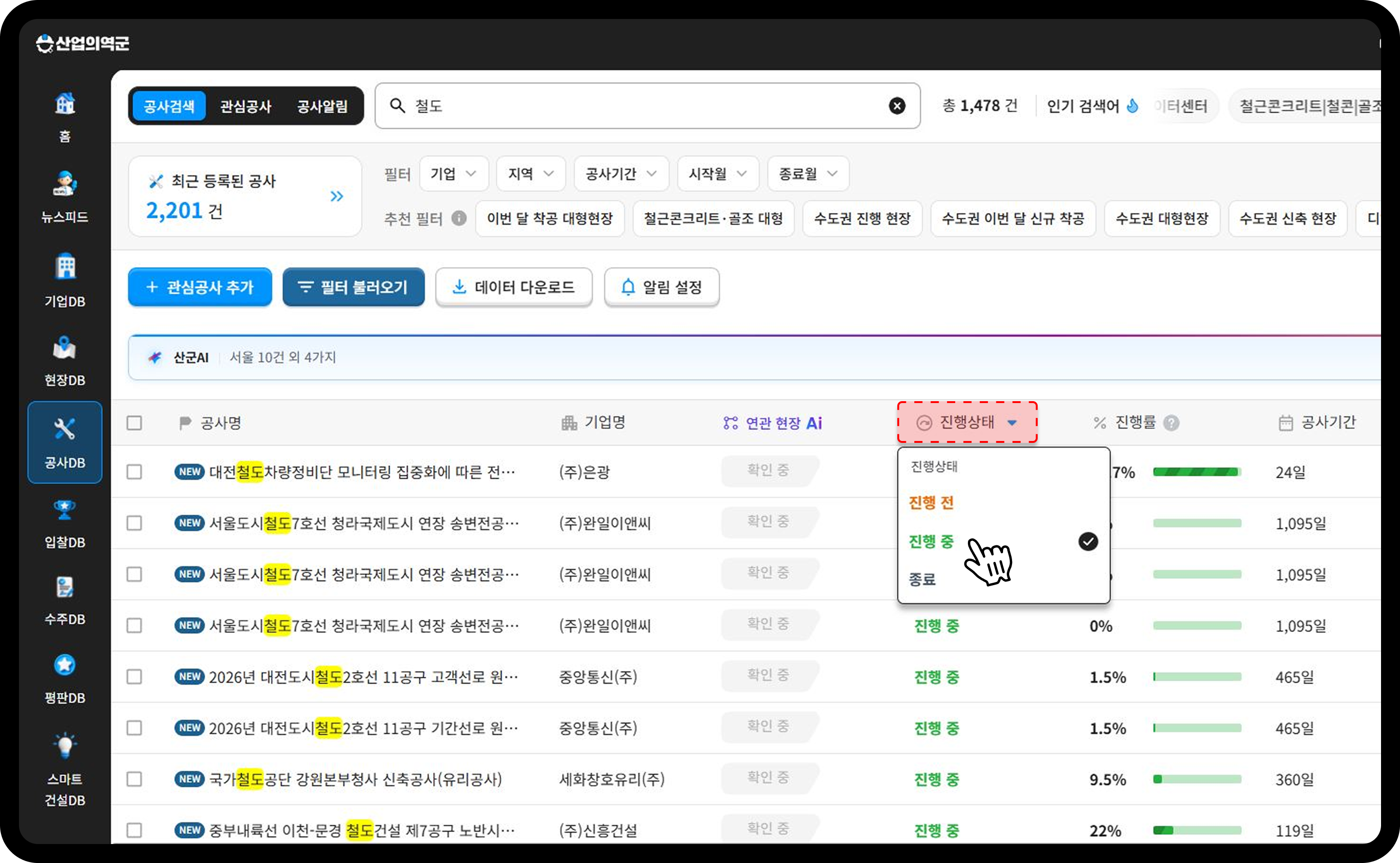1400x863 pixels.
Task: Expand the 지역 filter dropdown
Action: [531, 174]
